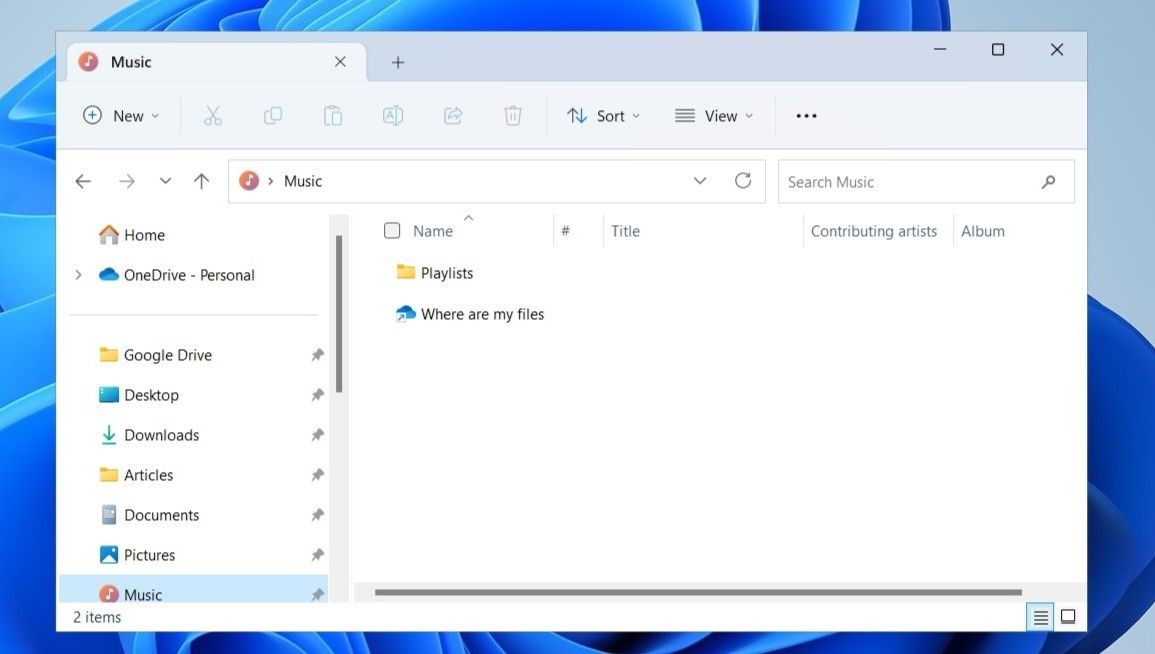Go forward with the right arrow
This screenshot has width=1155, height=654.
coord(127,181)
